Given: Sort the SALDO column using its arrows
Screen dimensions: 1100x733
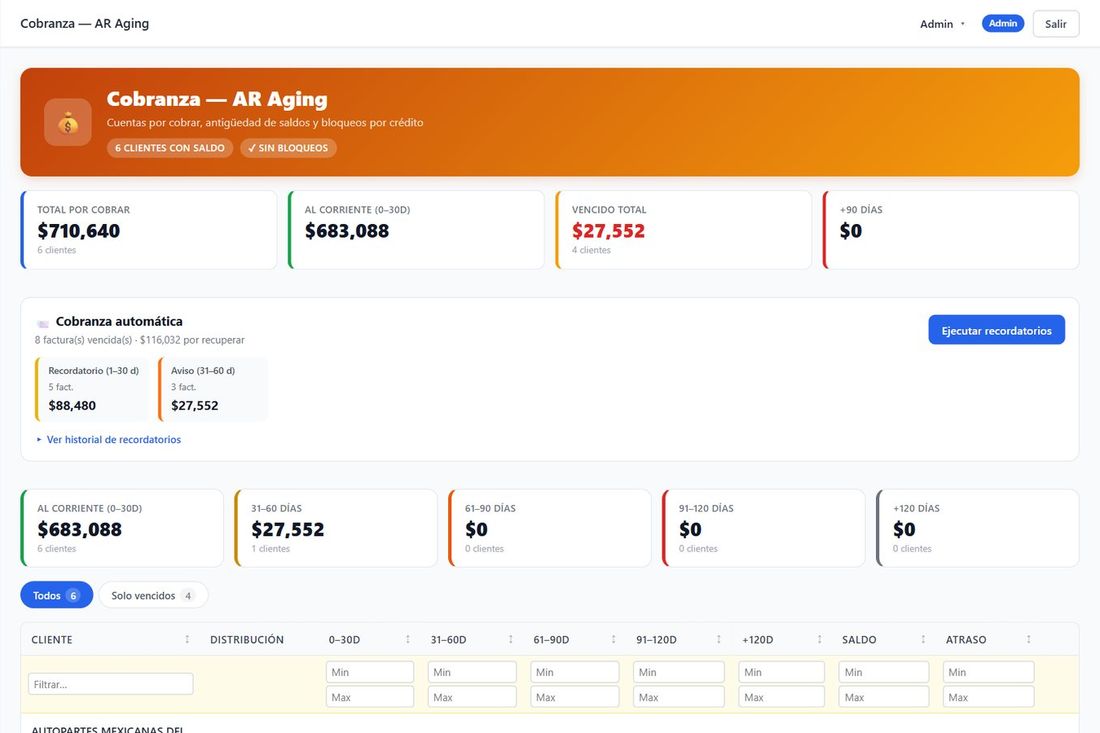Looking at the screenshot, I should click(x=923, y=639).
